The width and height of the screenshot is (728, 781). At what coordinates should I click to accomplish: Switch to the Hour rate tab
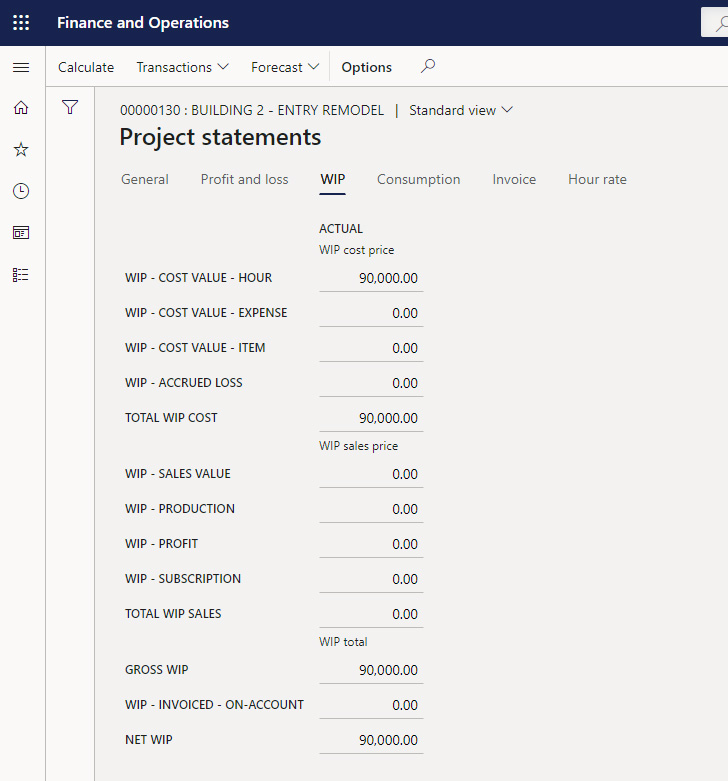[x=598, y=179]
